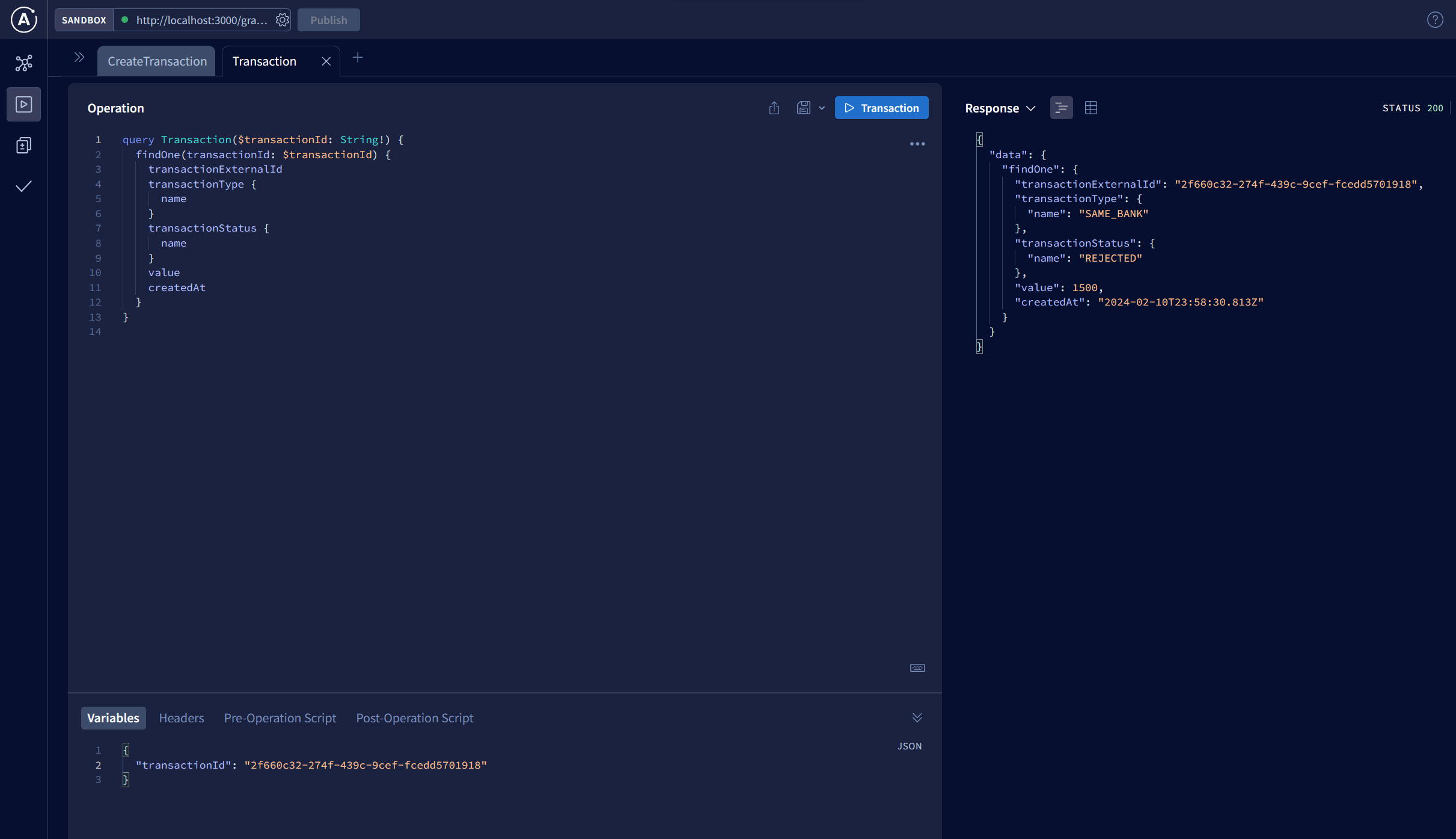Viewport: 1456px width, 839px height.
Task: Click the createdAt timestamp in response
Action: pyautogui.click(x=1181, y=302)
